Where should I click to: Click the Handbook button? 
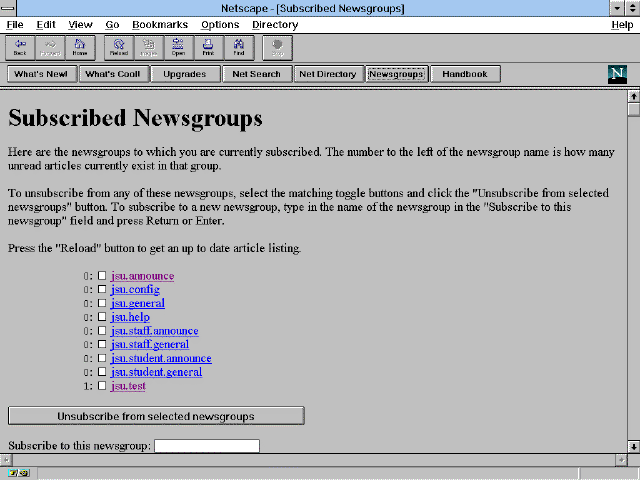click(x=465, y=74)
